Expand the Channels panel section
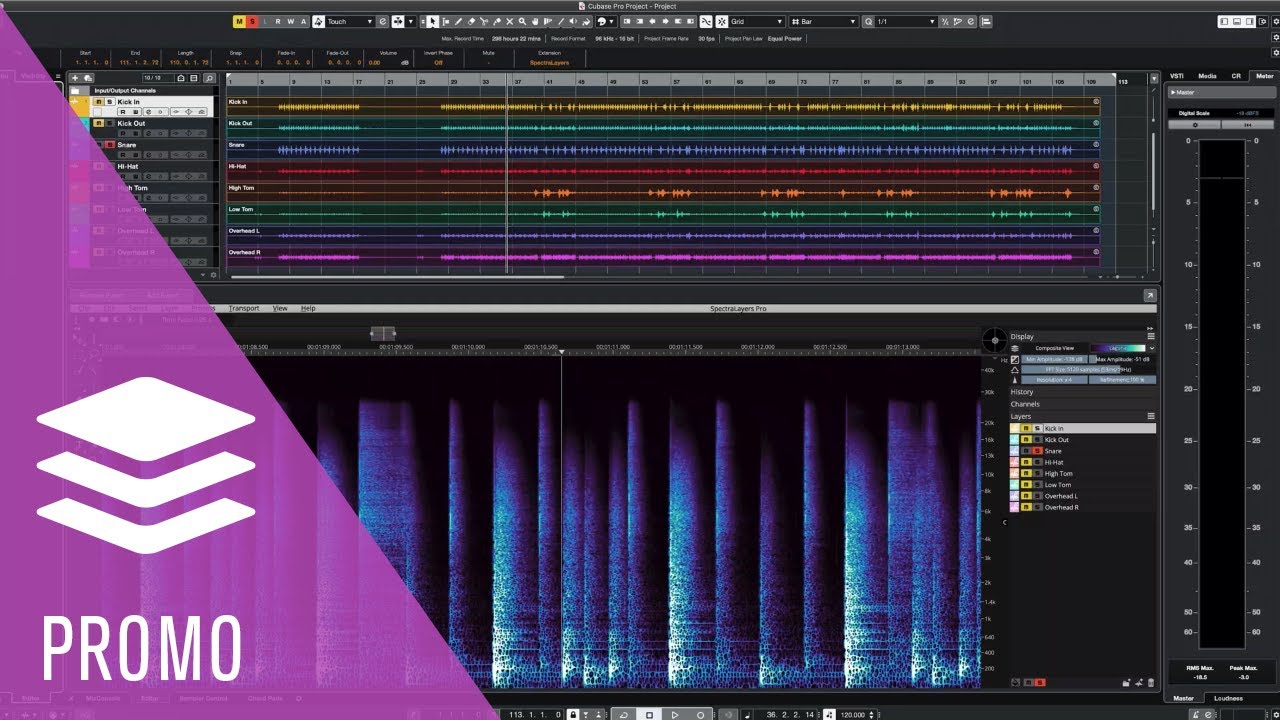 point(1025,404)
